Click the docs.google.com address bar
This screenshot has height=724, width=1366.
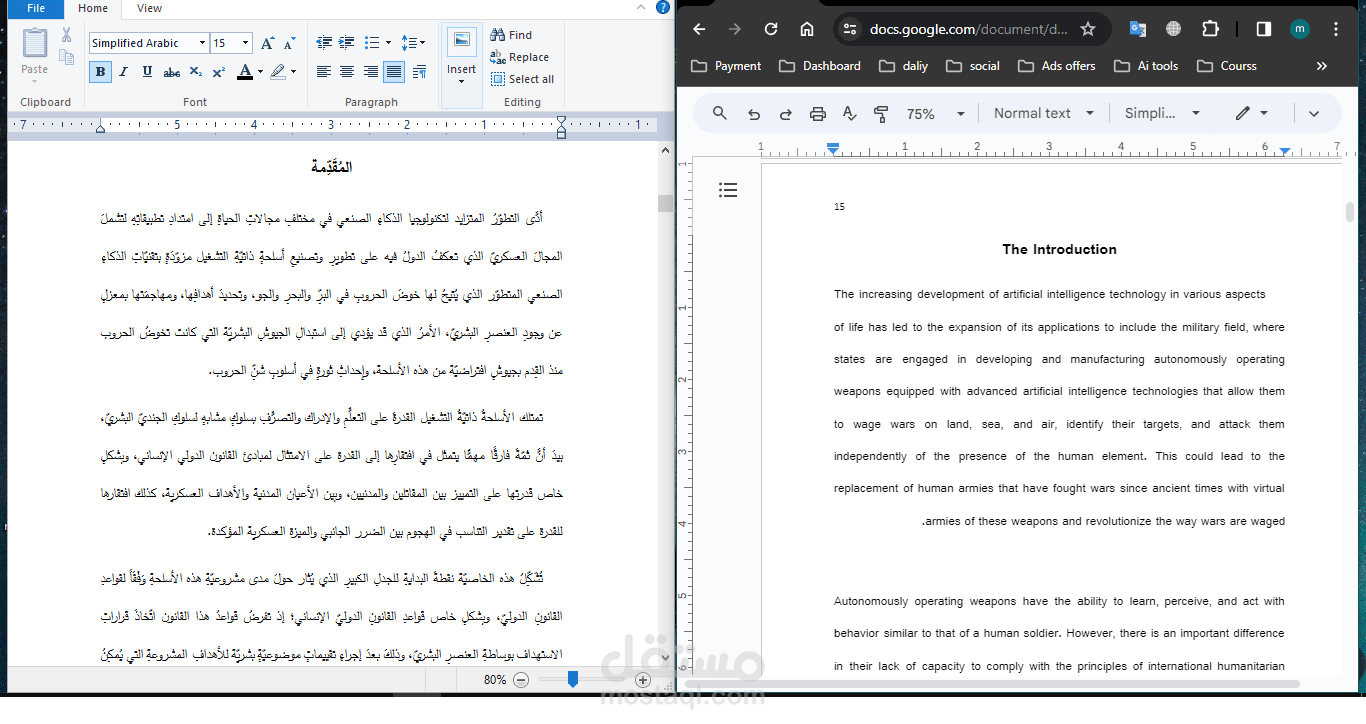968,29
